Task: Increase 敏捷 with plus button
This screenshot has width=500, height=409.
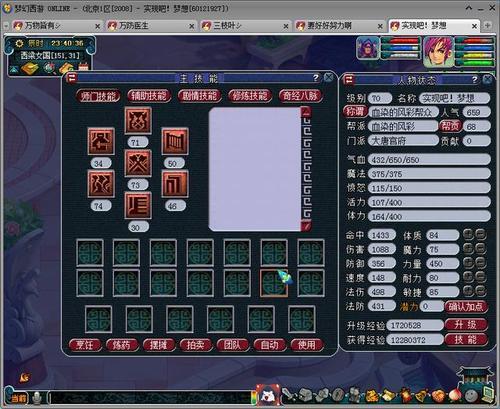Action: pos(468,291)
